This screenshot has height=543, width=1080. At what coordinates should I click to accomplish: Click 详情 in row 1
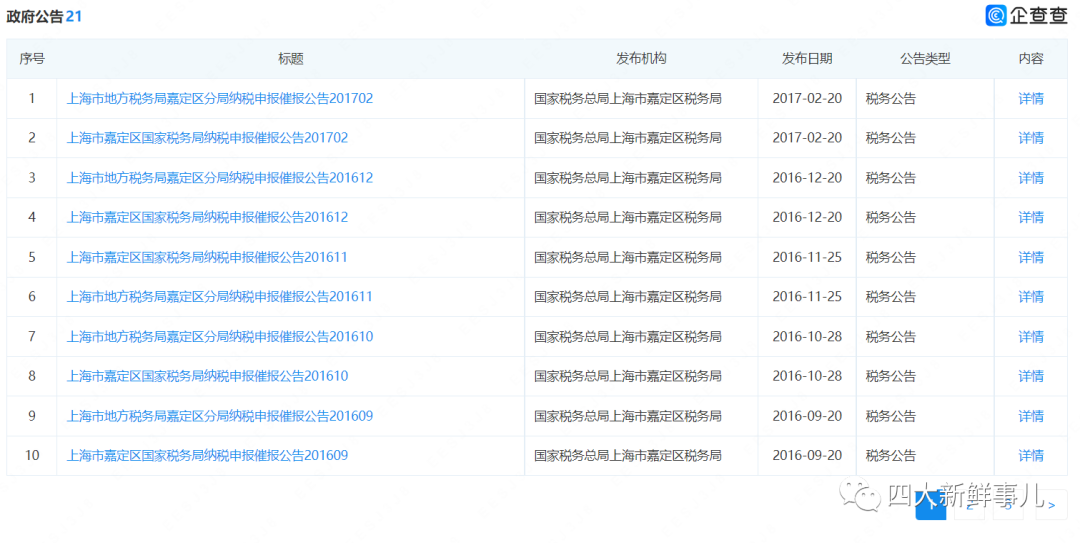[x=1031, y=99]
